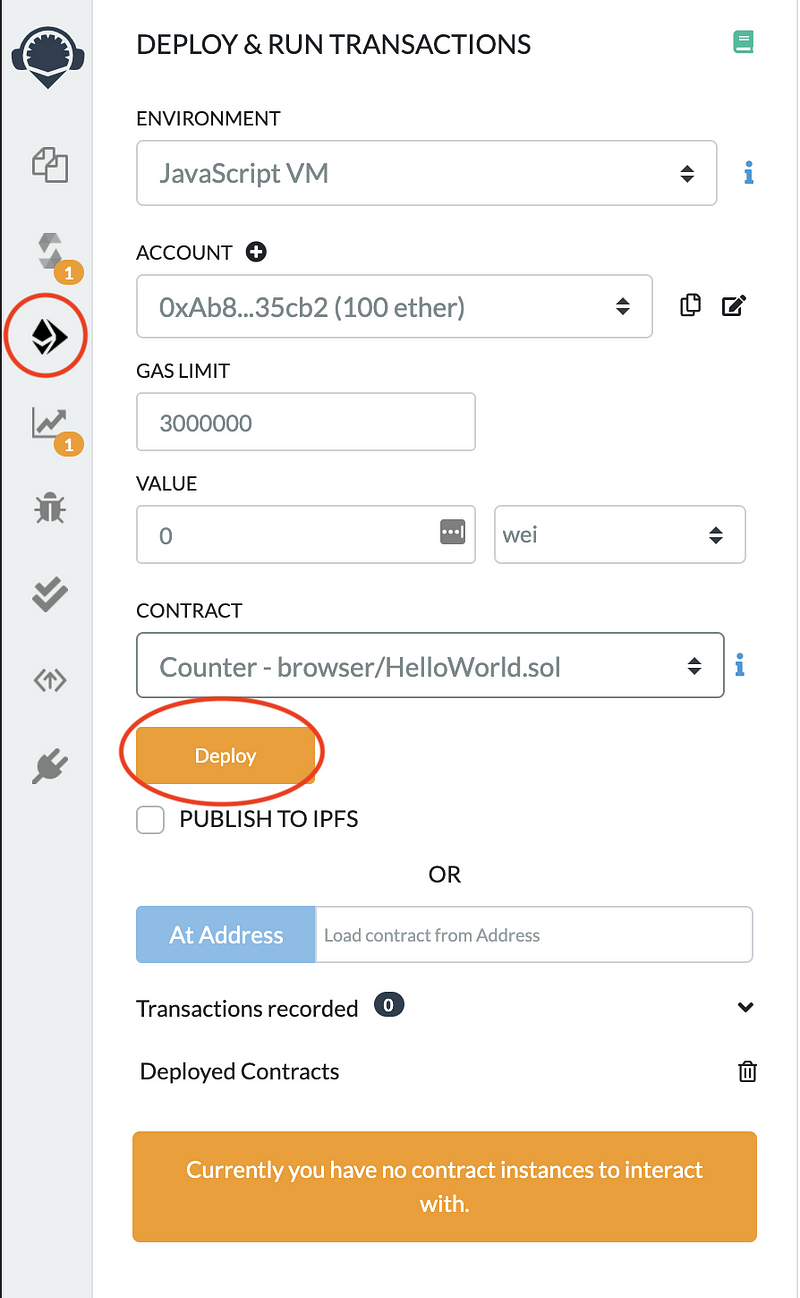Click the Remix logo at top
The height and width of the screenshot is (1298, 800).
[47, 60]
